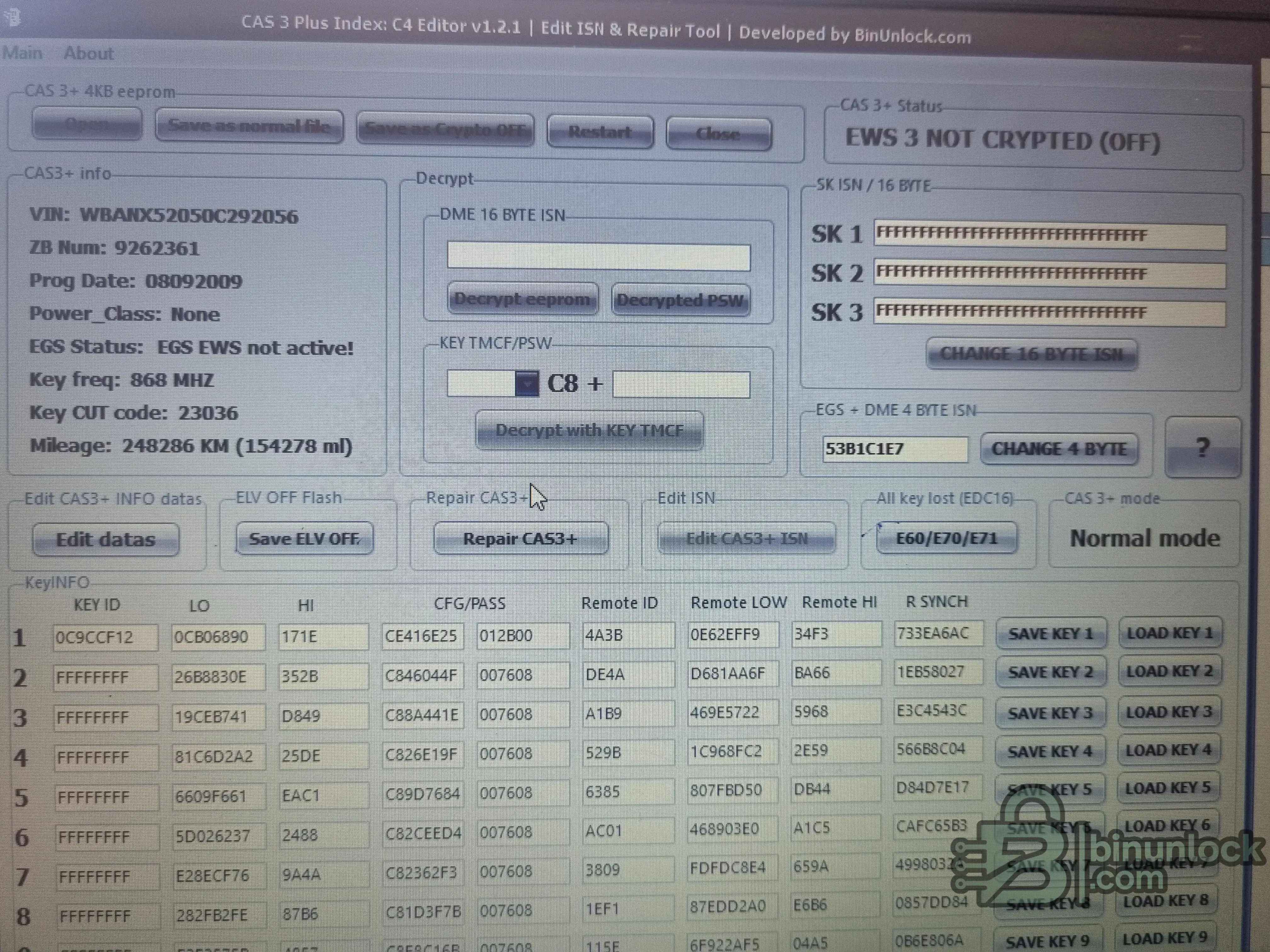Click Save as normal file button
1270x952 pixels.
coord(249,126)
